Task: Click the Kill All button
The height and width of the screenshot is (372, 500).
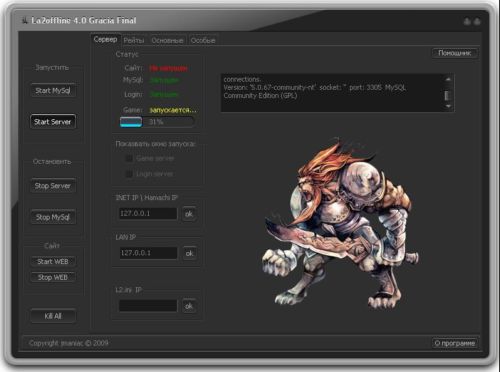Action: [x=53, y=316]
